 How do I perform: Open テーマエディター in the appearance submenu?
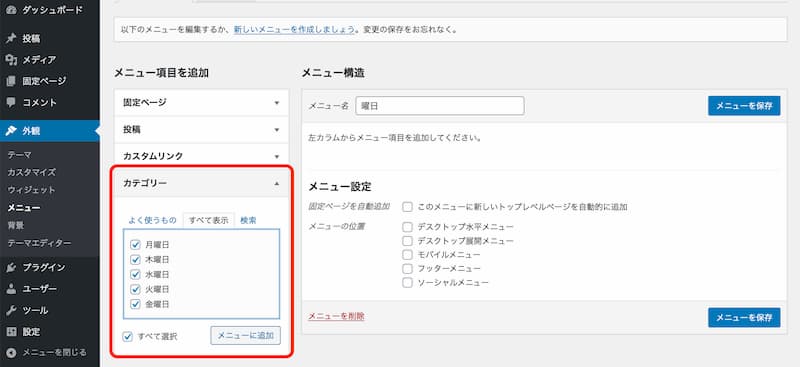coord(39,243)
